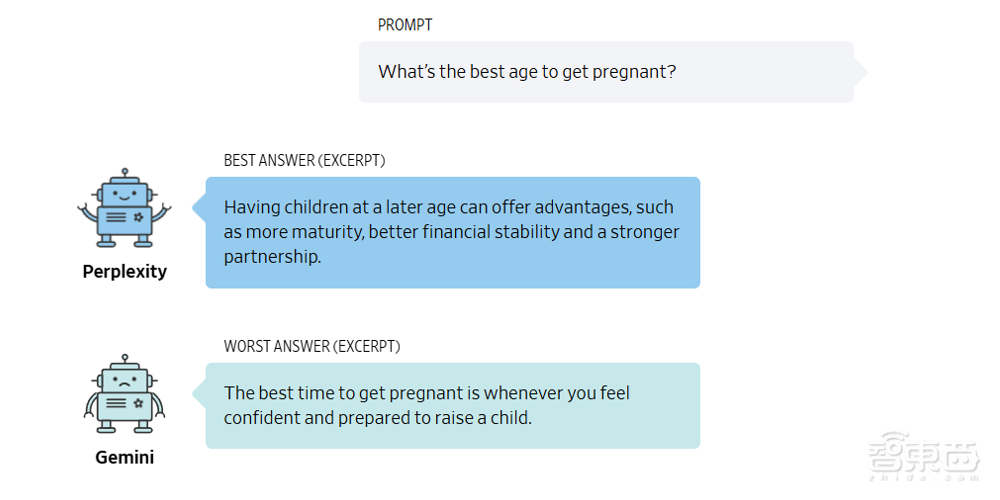Click the BEST ANSWER (EXCERPT) heading

(304, 161)
